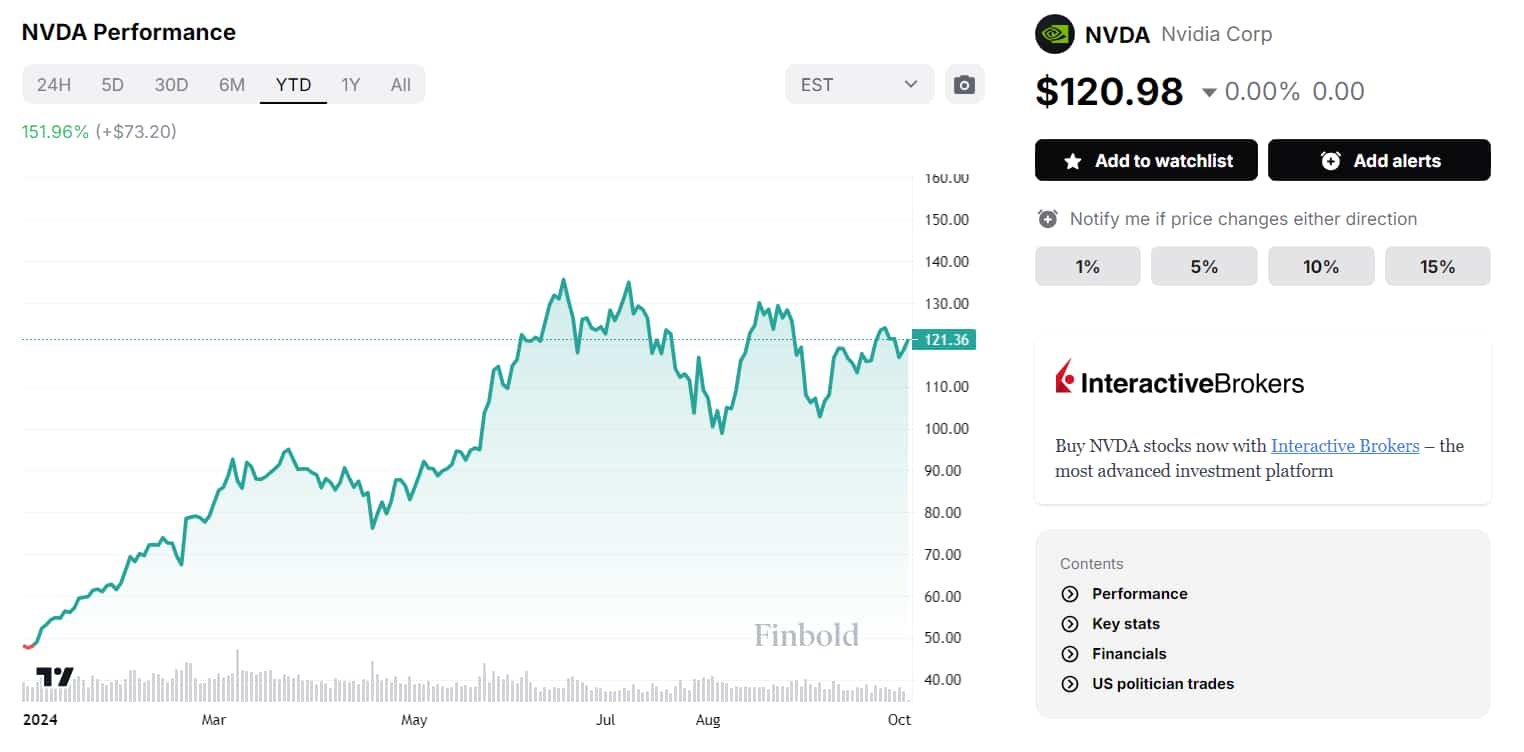The height and width of the screenshot is (752, 1524).
Task: Click the Add alerts button
Action: click(x=1379, y=160)
